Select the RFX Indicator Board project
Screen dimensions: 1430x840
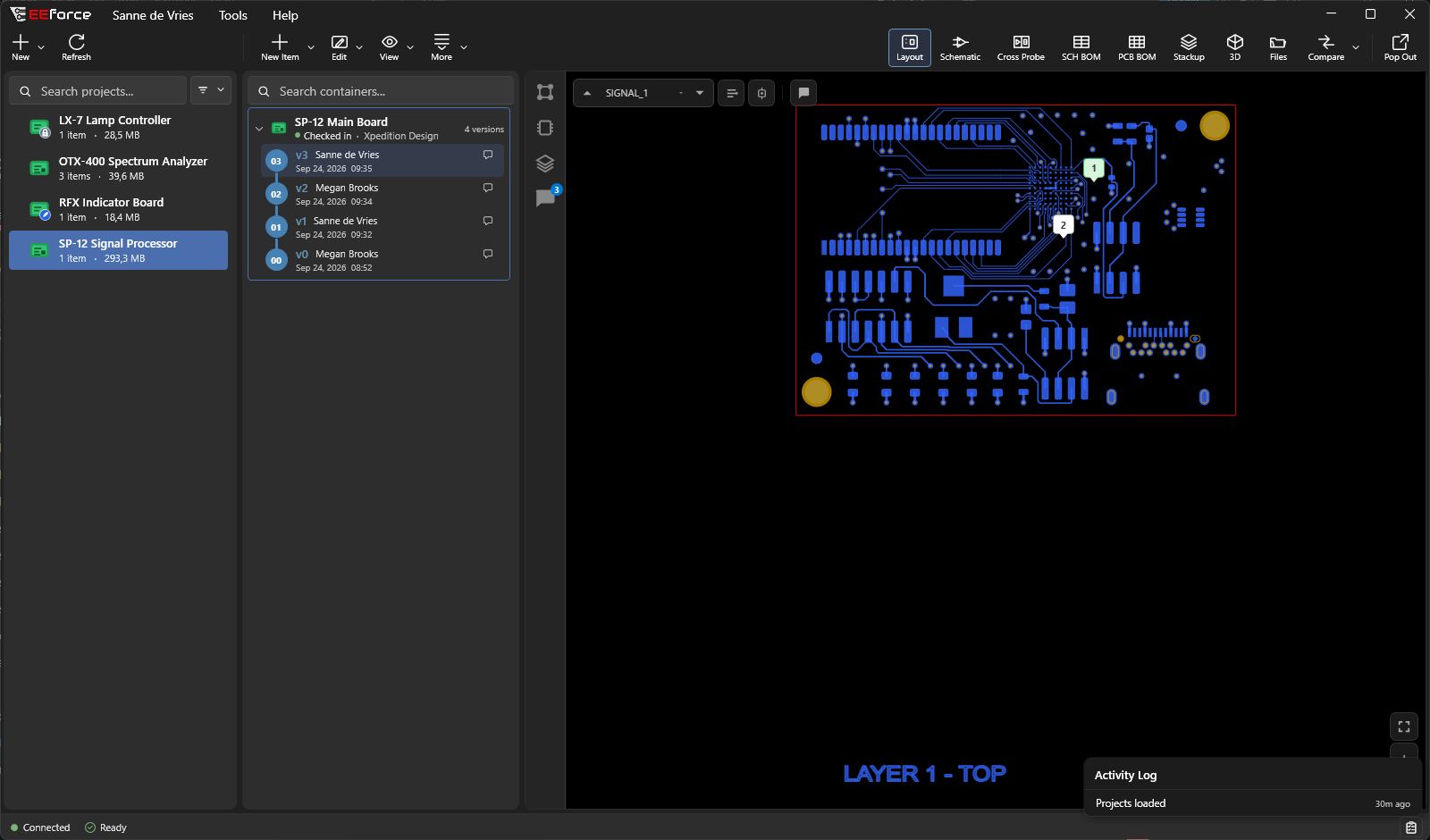click(118, 210)
